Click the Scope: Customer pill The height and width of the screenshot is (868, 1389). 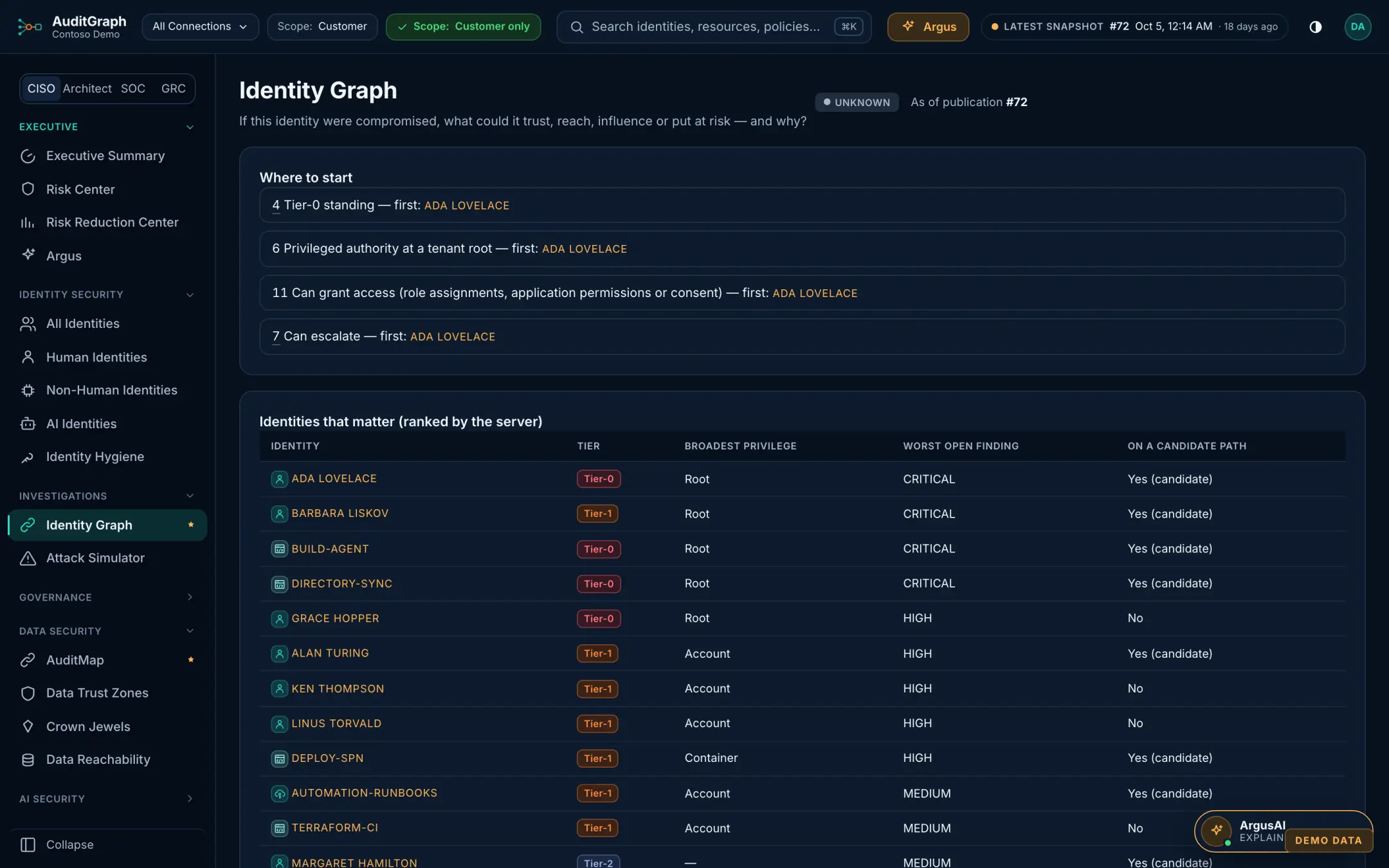pyautogui.click(x=322, y=26)
